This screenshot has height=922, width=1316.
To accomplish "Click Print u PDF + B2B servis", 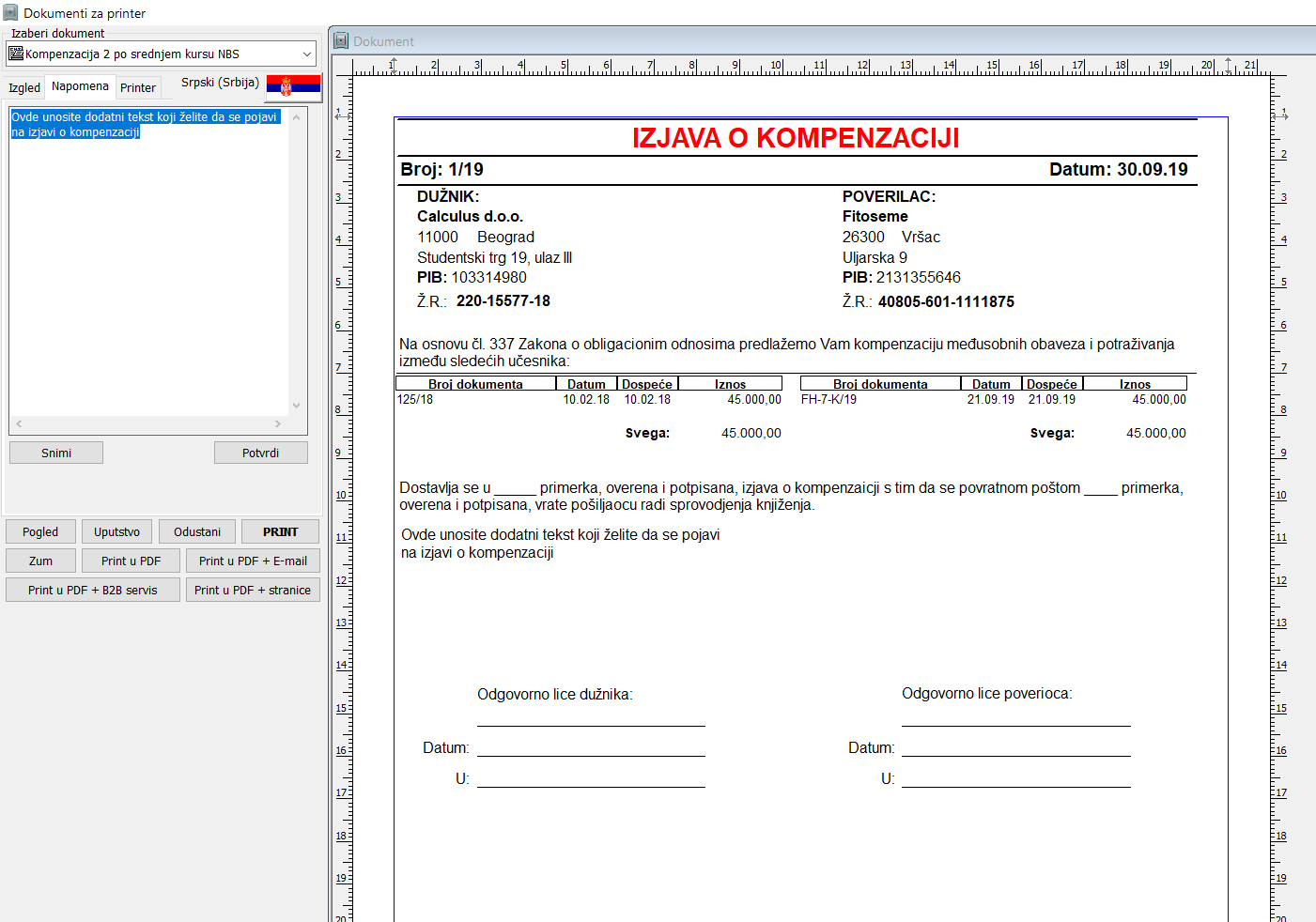I will (92, 590).
